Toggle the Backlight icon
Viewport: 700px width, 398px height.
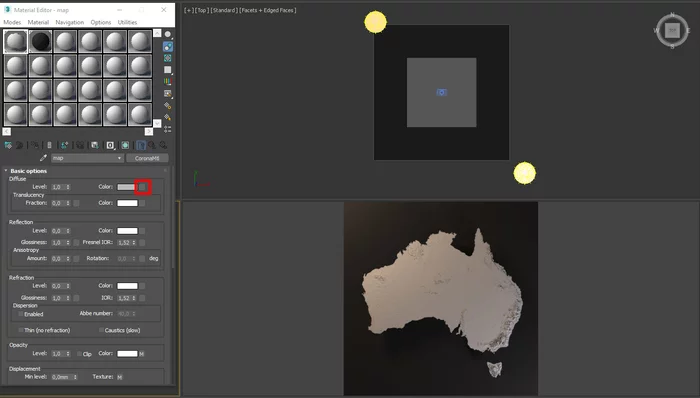click(x=167, y=46)
